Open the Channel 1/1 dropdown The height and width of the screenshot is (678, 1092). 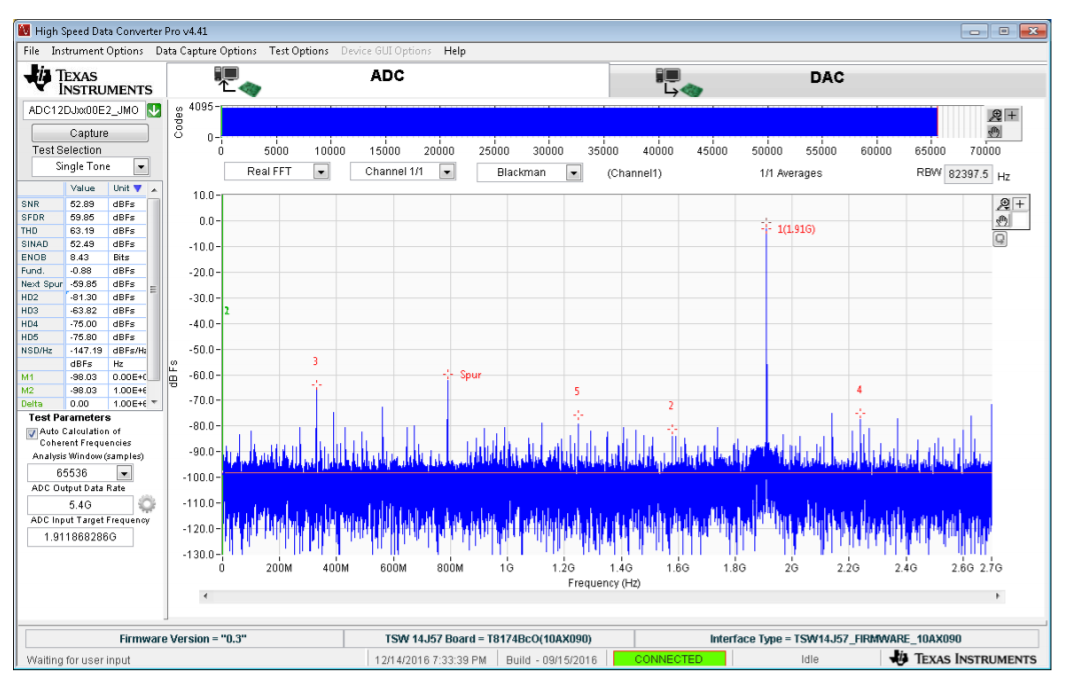(447, 171)
